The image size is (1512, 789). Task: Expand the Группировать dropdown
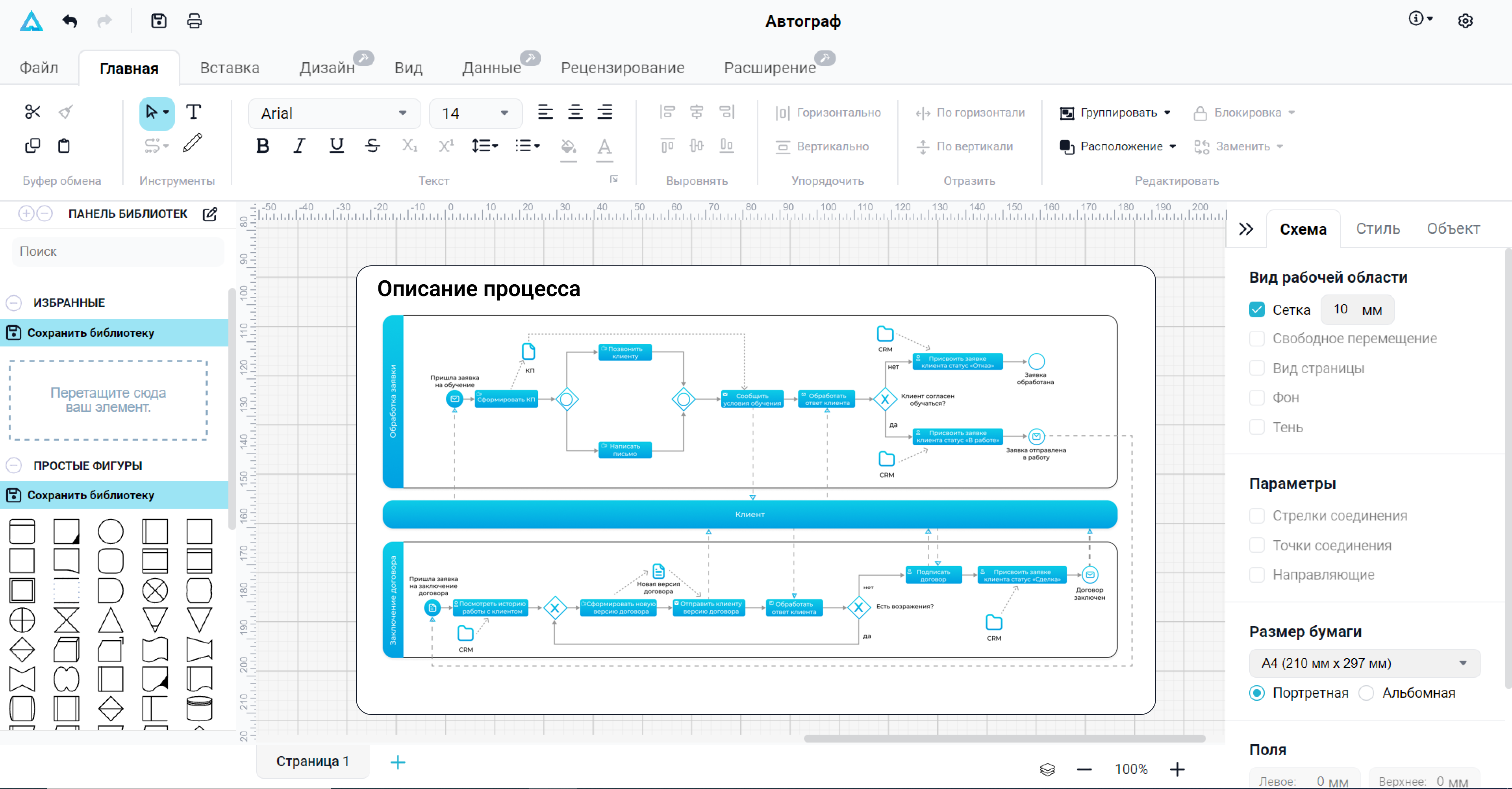tap(1167, 113)
